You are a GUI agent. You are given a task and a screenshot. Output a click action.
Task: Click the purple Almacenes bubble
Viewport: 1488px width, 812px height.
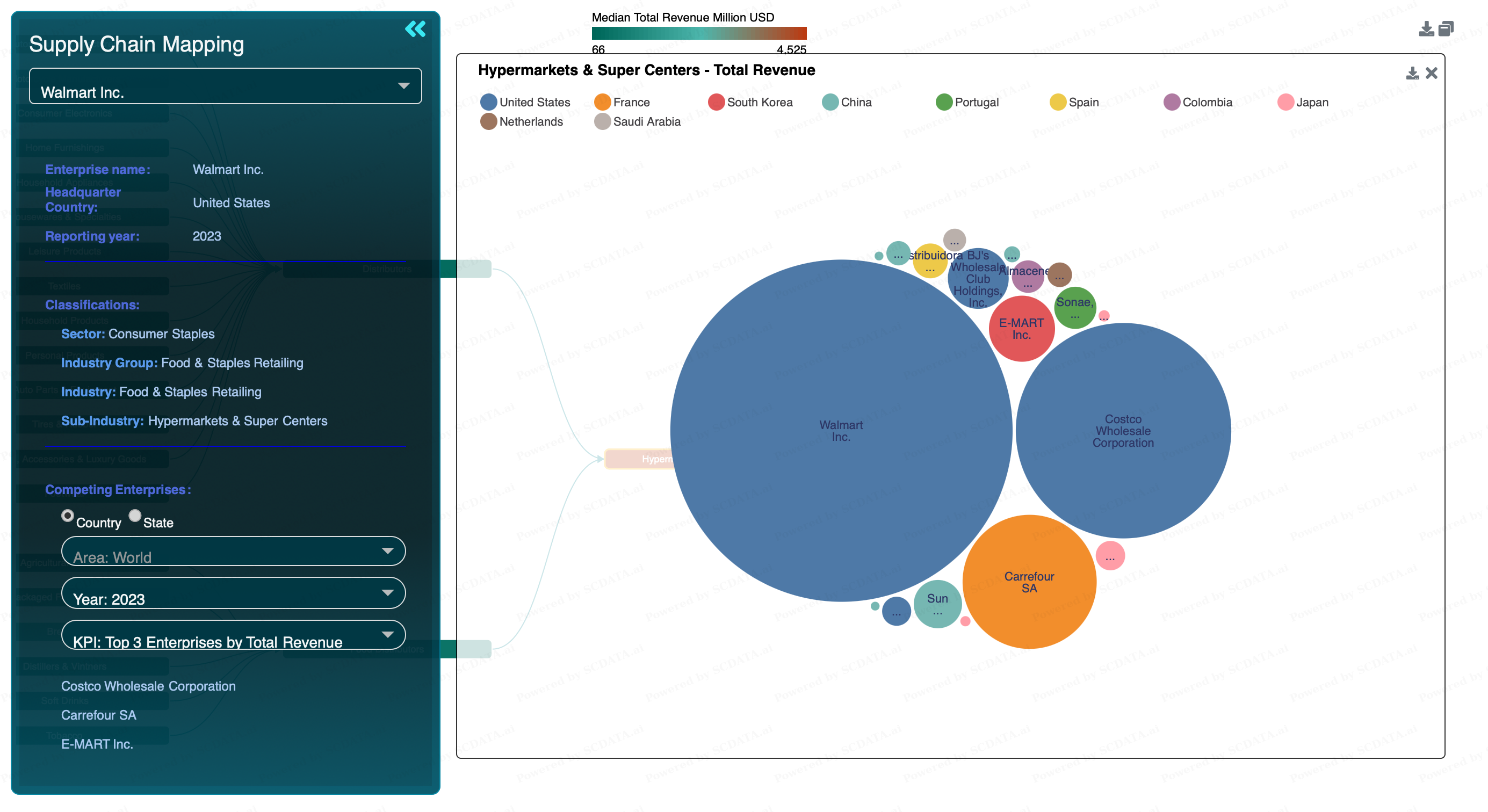click(1028, 277)
